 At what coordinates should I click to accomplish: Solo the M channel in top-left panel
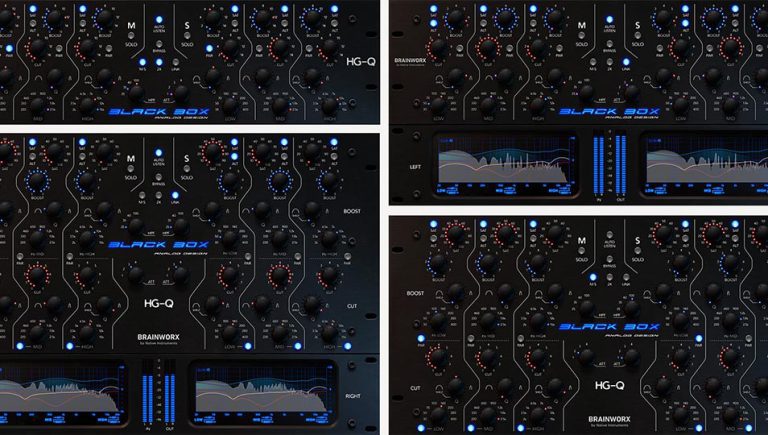click(131, 36)
